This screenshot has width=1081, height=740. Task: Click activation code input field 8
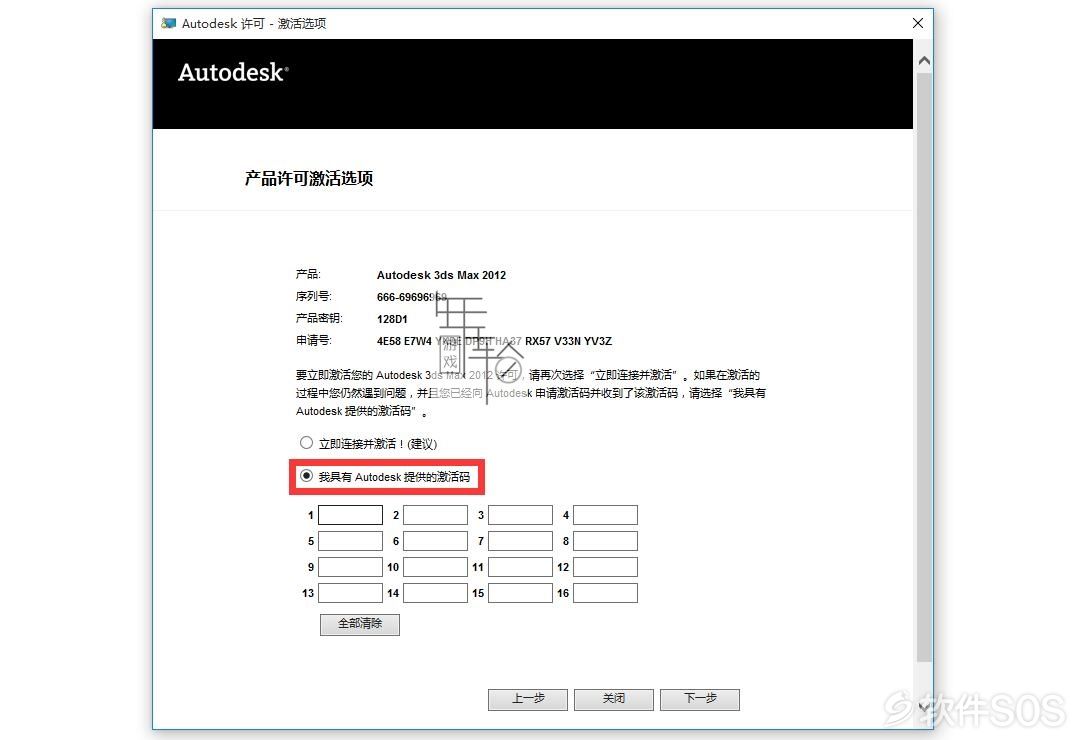pyautogui.click(x=605, y=541)
